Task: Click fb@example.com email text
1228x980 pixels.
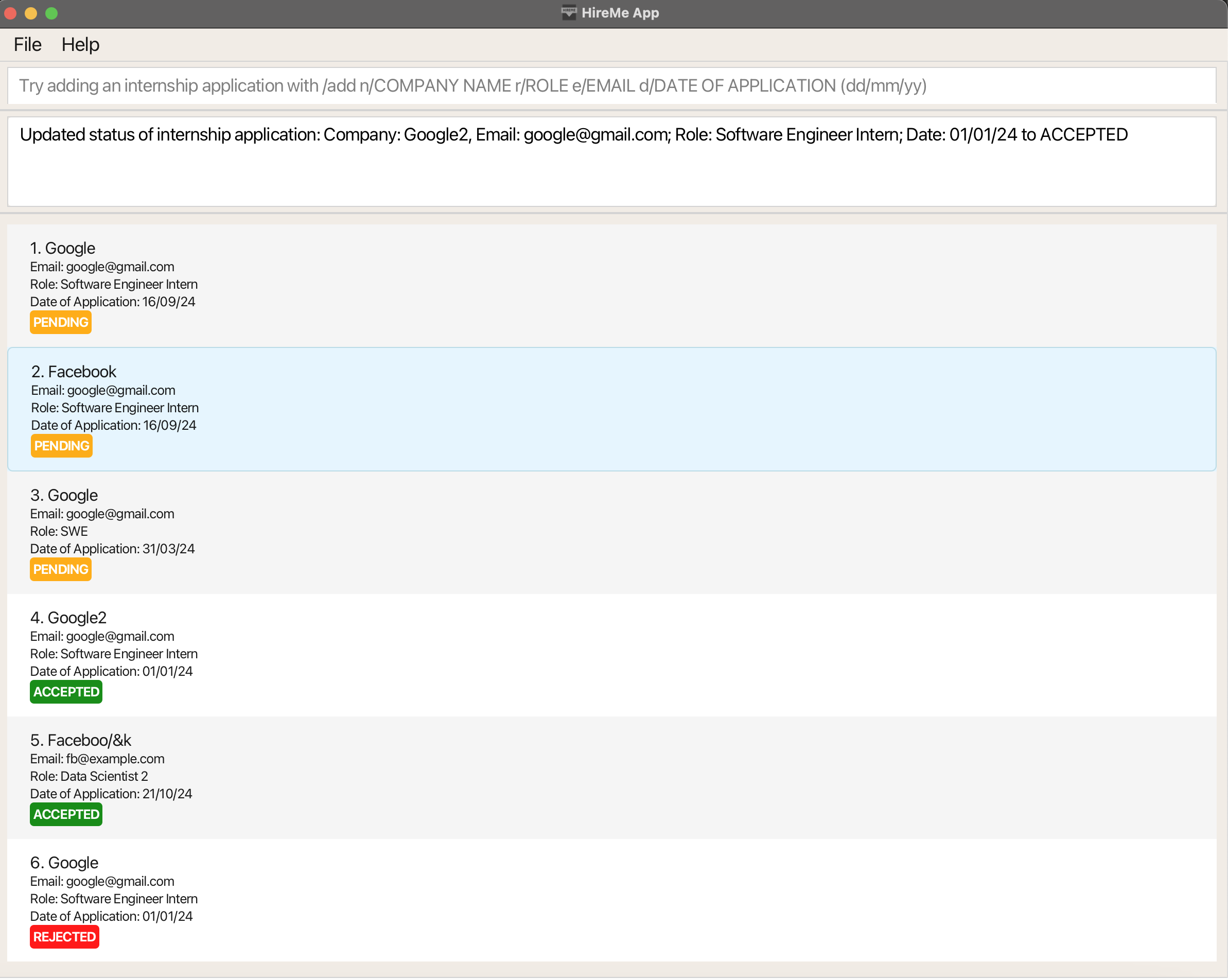Action: (x=115, y=759)
